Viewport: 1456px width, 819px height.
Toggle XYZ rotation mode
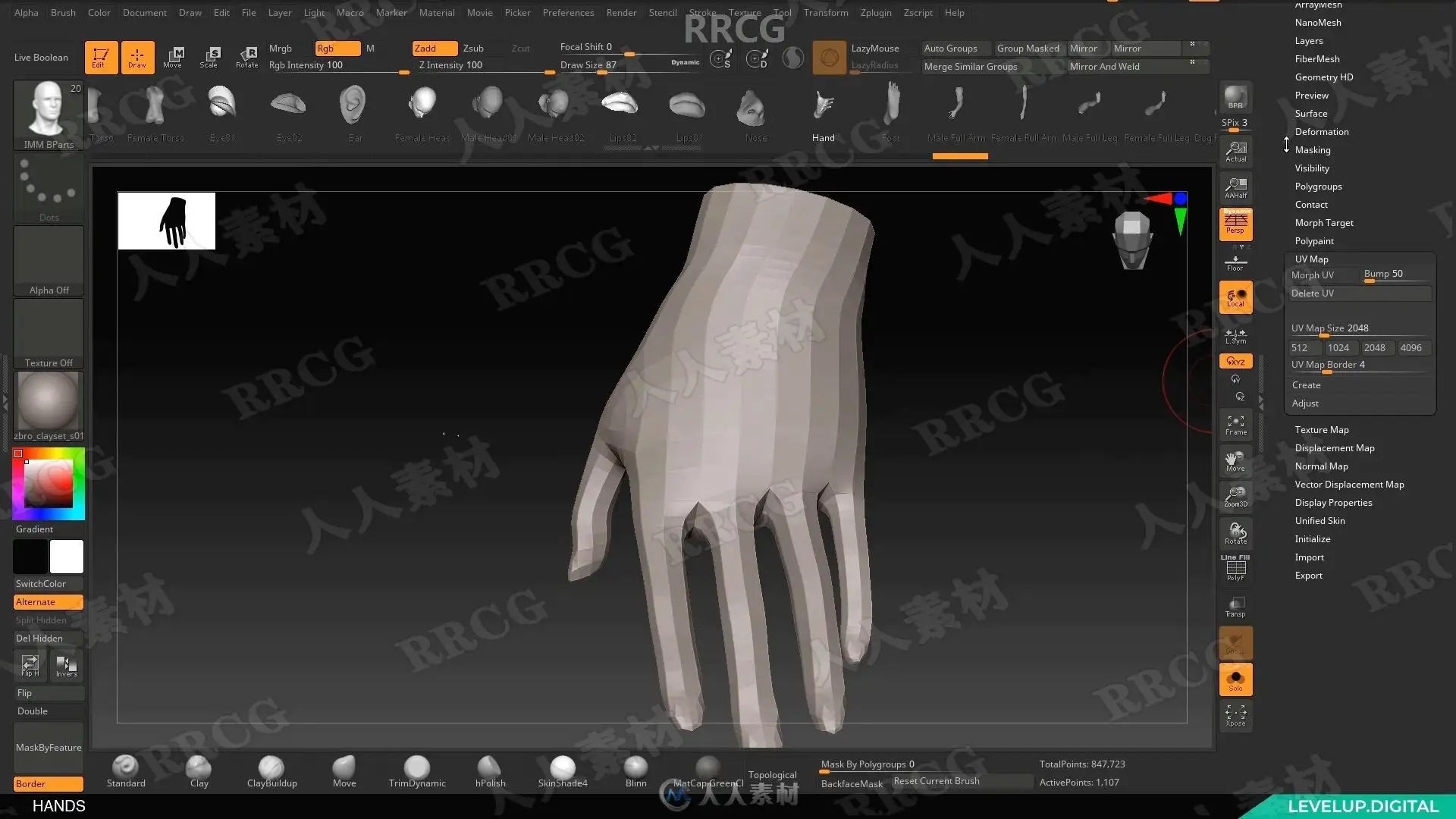point(1235,361)
